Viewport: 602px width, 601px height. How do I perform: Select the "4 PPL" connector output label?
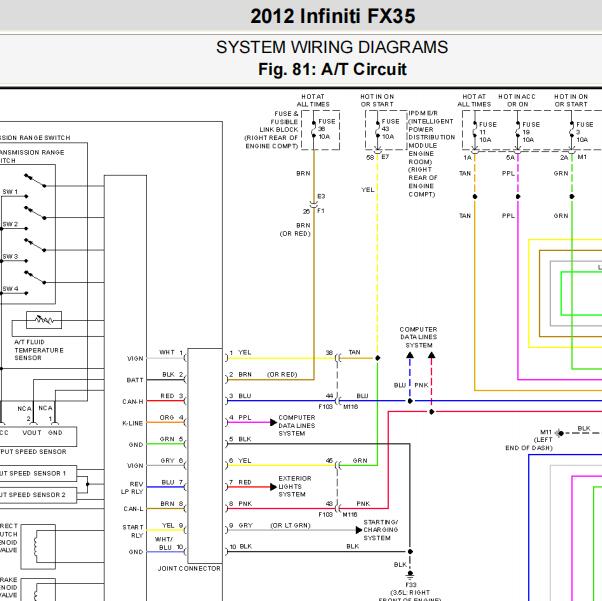(240, 417)
